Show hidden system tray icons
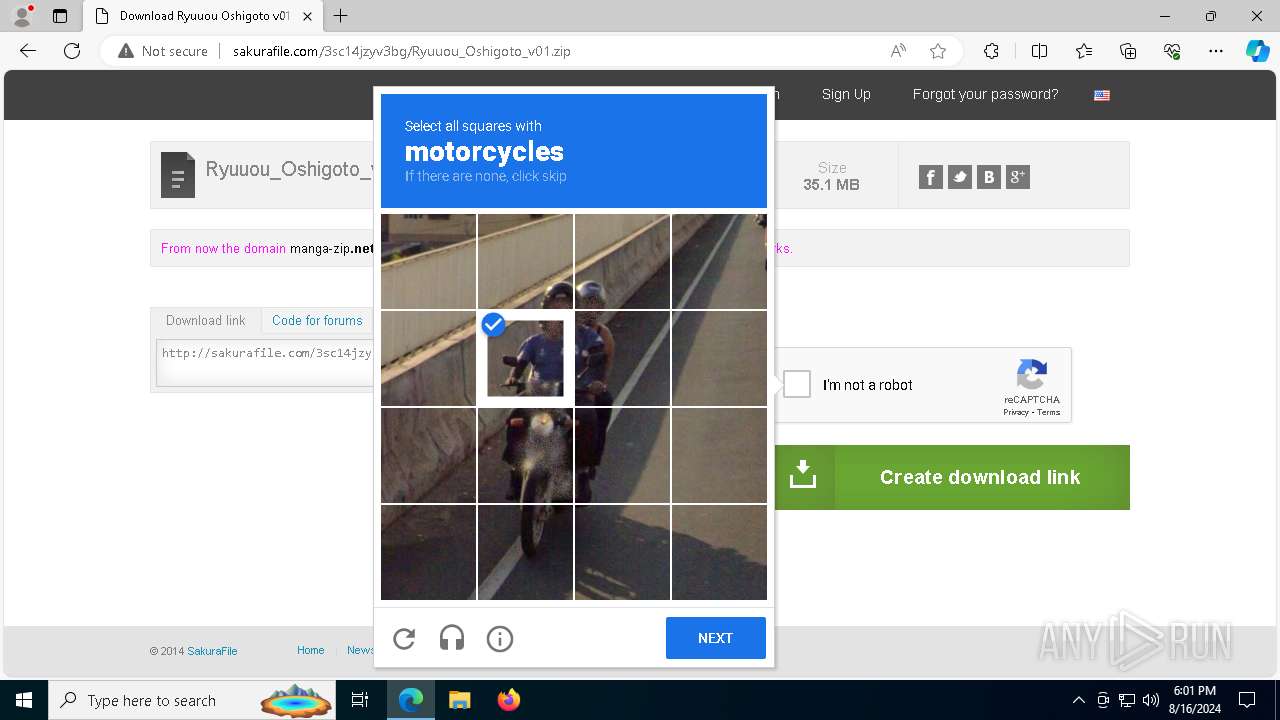Viewport: 1280px width, 720px height. tap(1078, 700)
